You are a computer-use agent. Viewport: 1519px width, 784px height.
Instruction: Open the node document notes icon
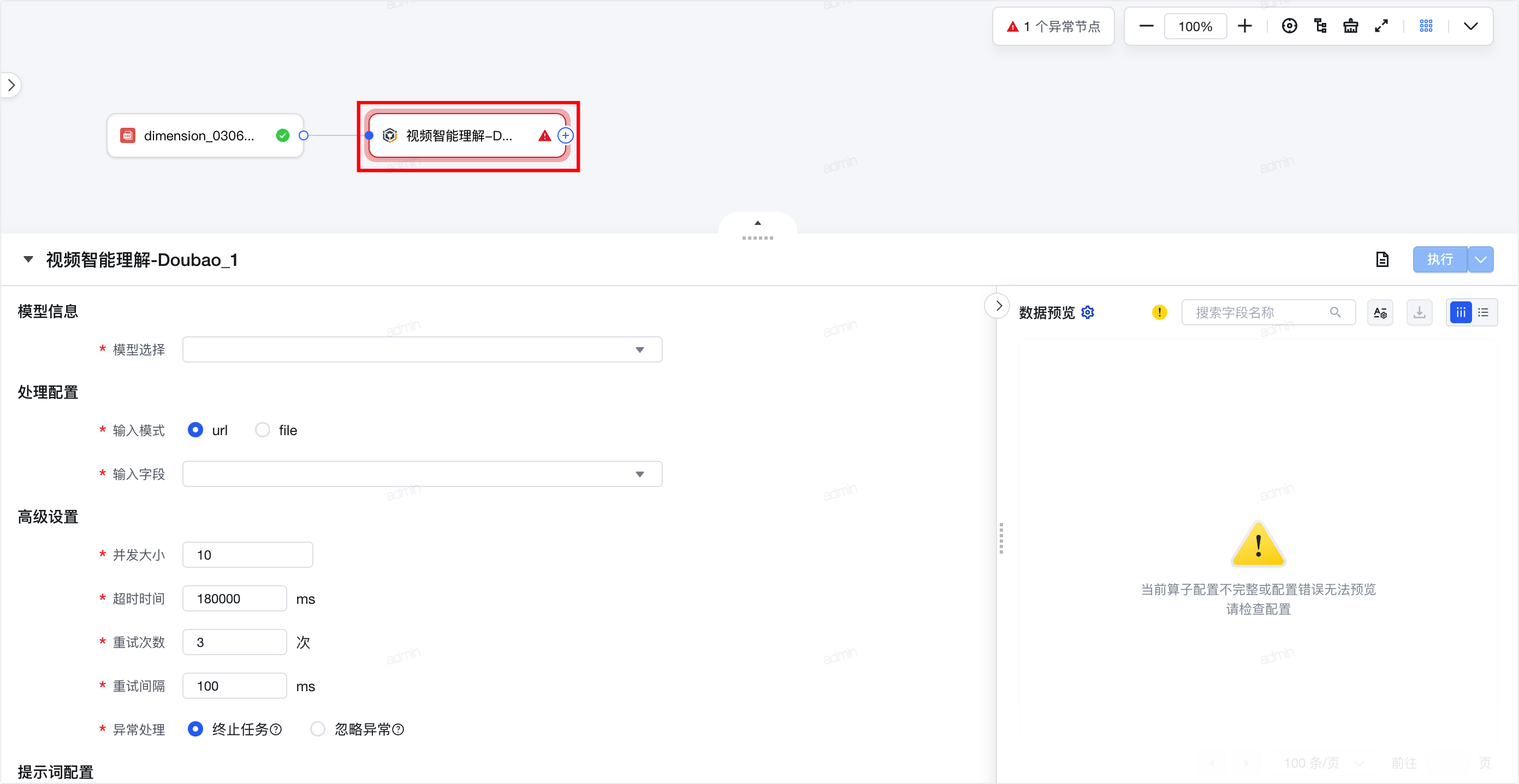point(1382,259)
